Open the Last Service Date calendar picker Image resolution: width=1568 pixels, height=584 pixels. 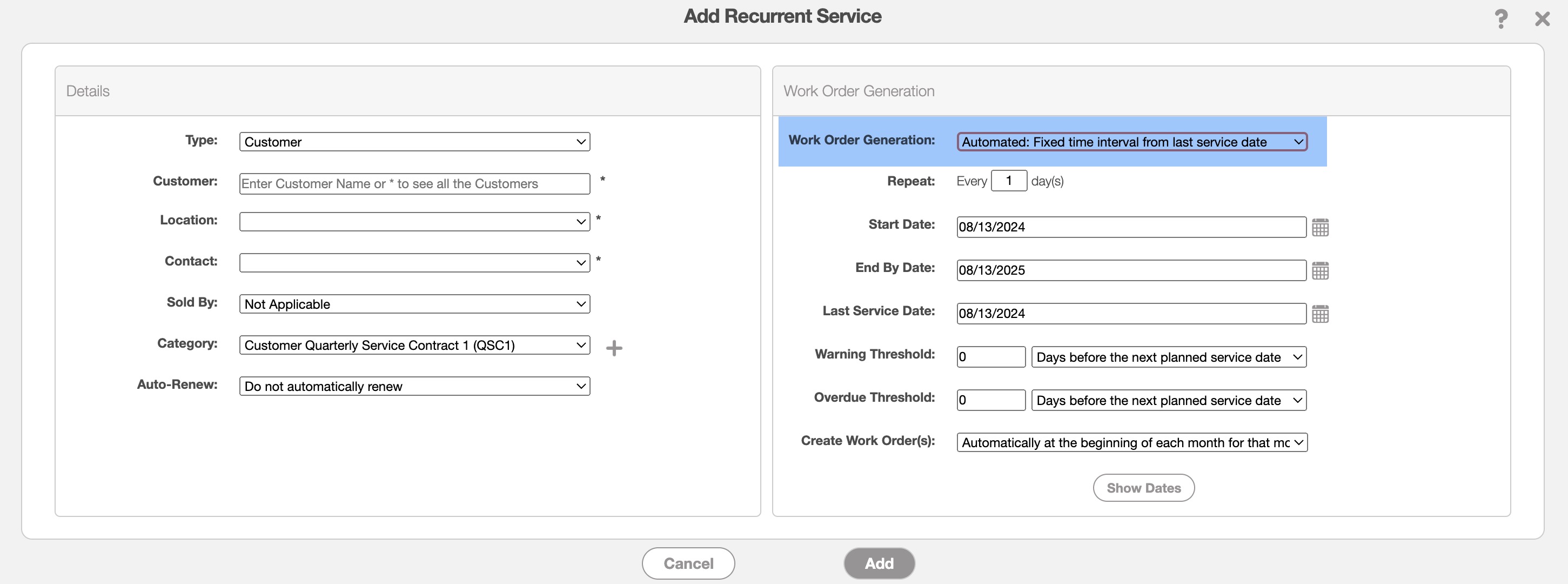click(1319, 314)
